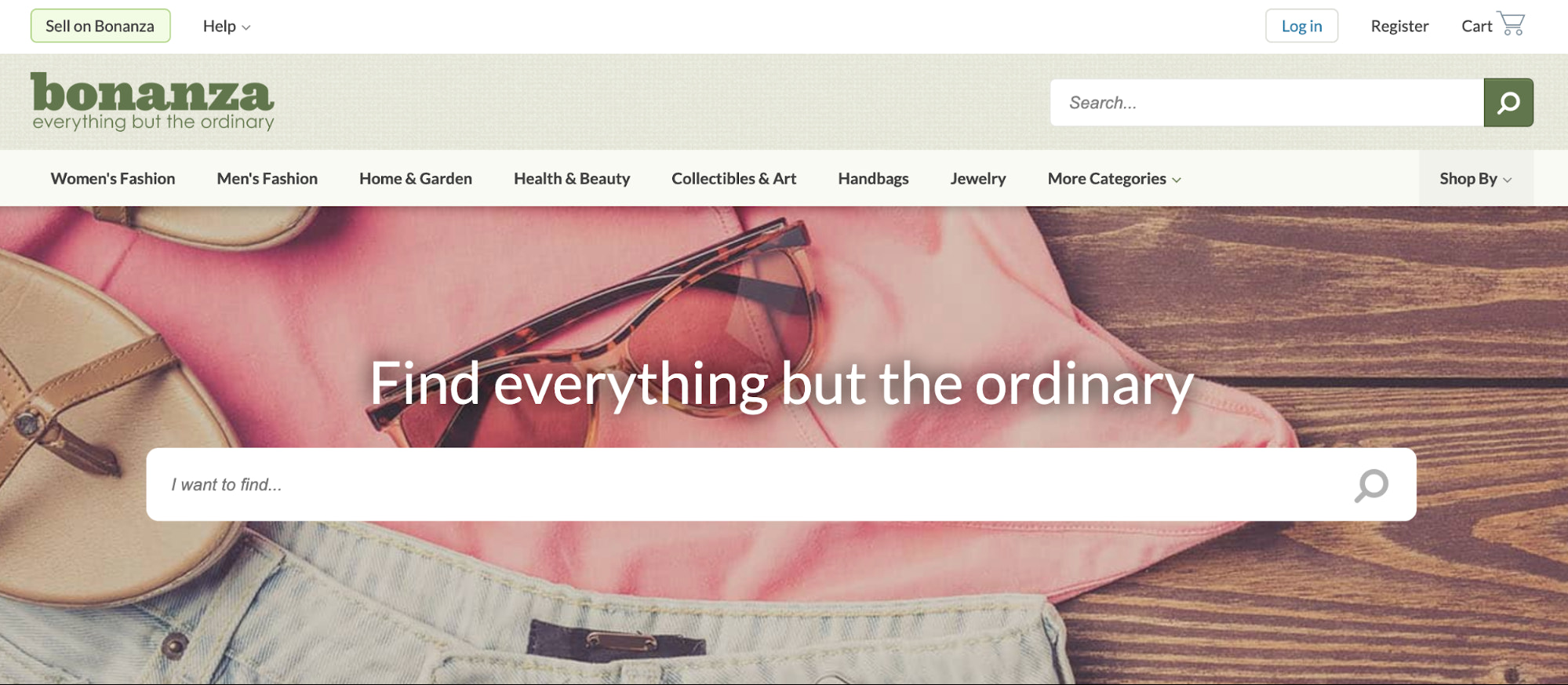Focus the header Search field

coord(1267,103)
